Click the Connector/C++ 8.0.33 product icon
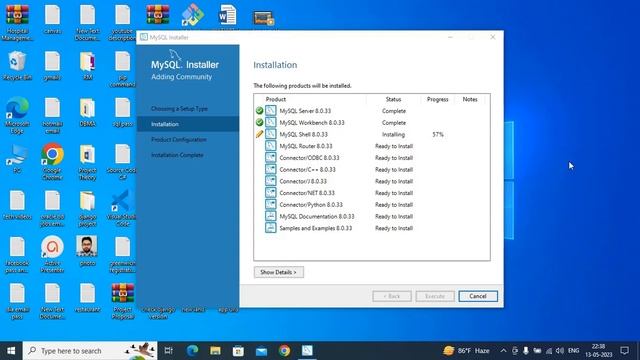 tap(271, 169)
